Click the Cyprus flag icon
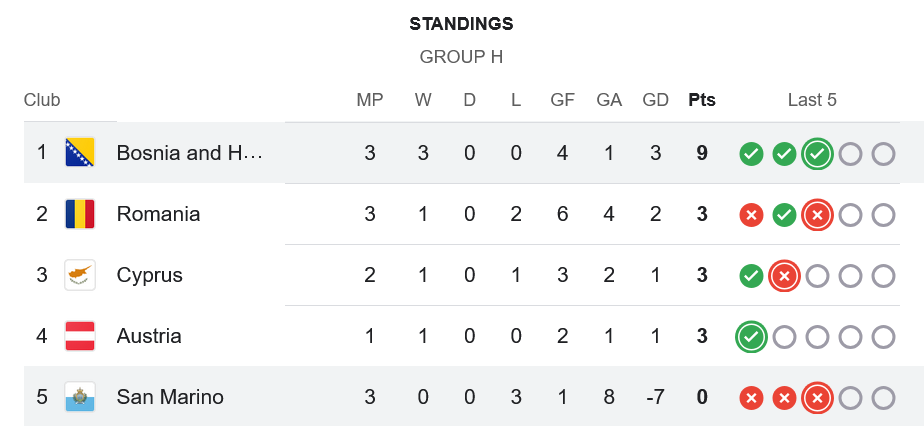The image size is (924, 444). pyautogui.click(x=80, y=275)
